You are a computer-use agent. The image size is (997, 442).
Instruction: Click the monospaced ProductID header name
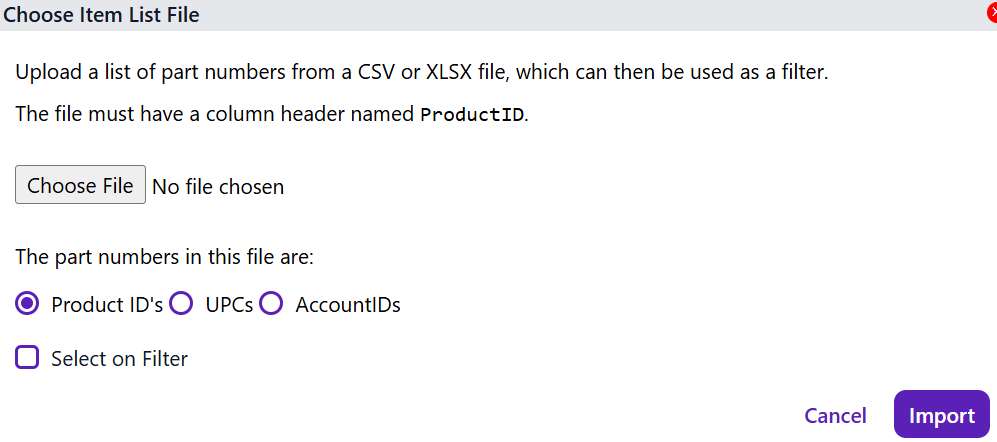(x=472, y=113)
